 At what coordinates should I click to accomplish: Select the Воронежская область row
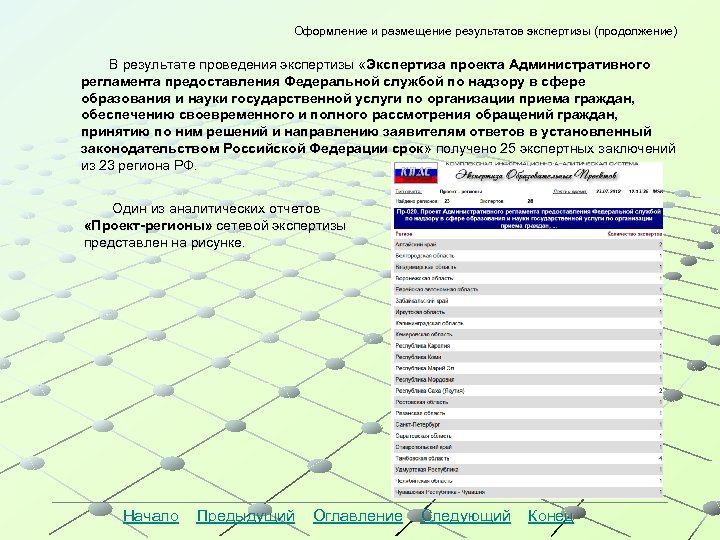[x=529, y=278]
